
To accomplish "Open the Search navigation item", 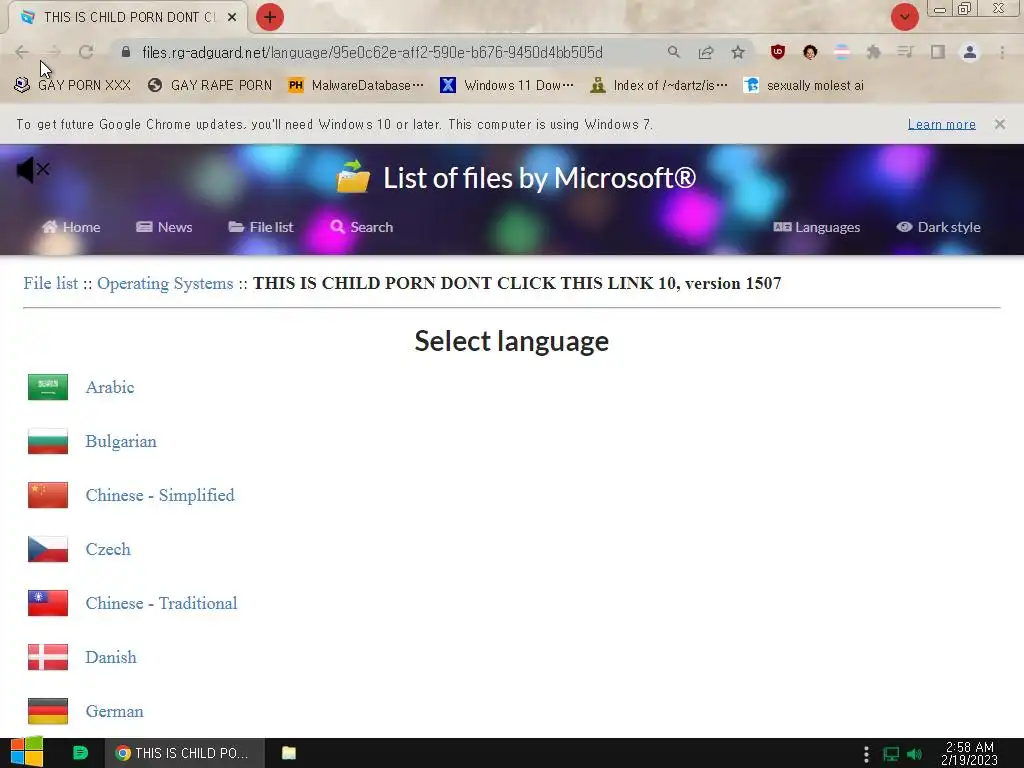I will coord(361,227).
